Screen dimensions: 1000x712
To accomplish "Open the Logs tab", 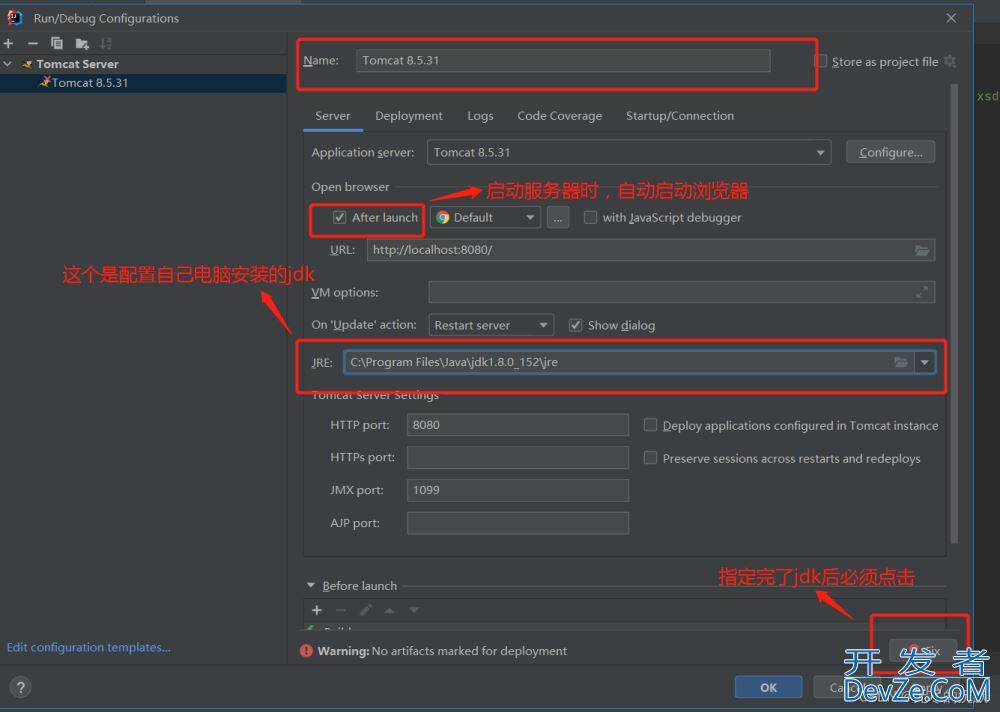I will point(480,115).
